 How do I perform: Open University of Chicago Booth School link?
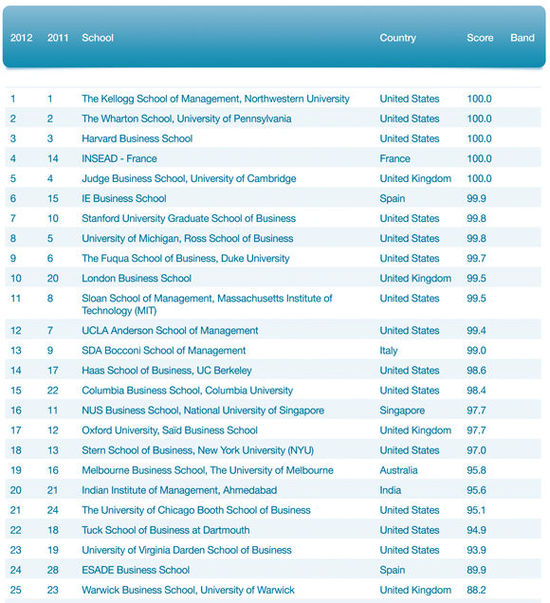(196, 510)
